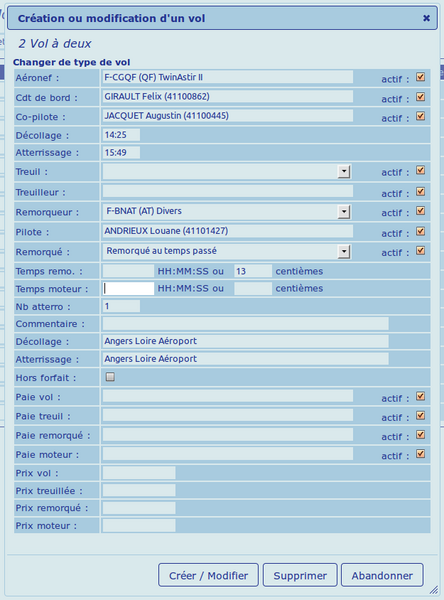Click the Prix moteur field
The width and height of the screenshot is (444, 600).
(x=139, y=526)
